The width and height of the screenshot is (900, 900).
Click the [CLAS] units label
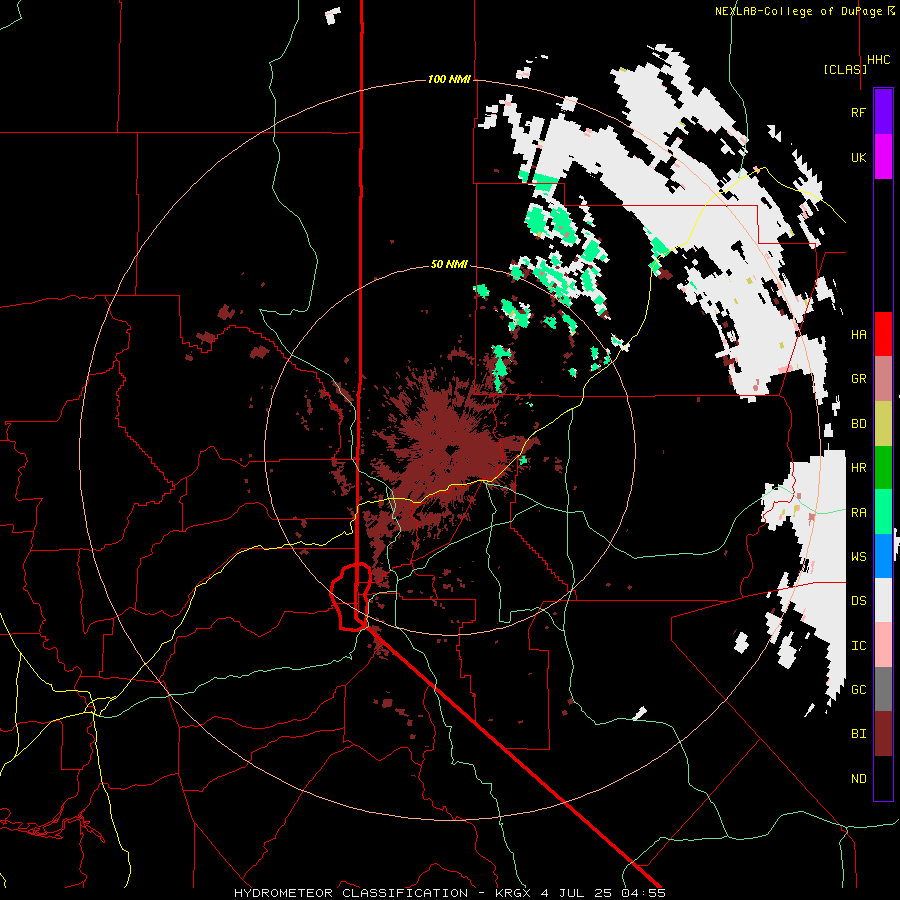tap(845, 69)
